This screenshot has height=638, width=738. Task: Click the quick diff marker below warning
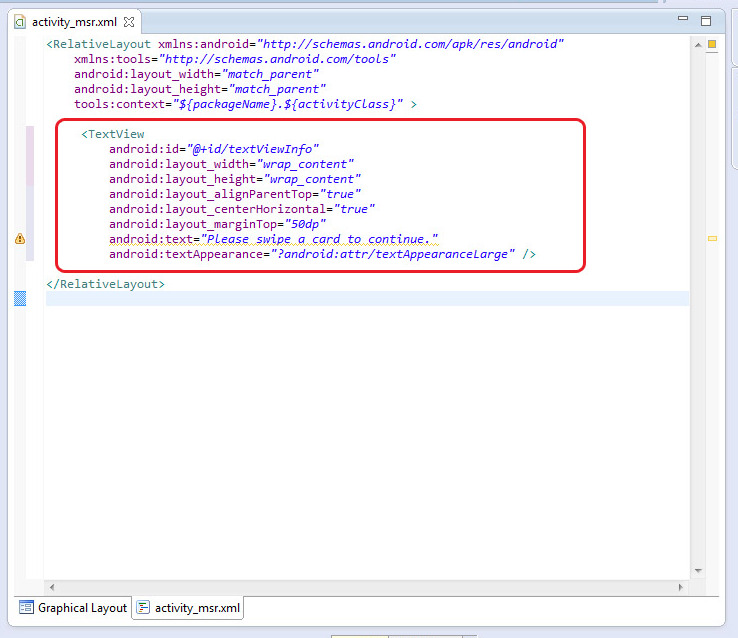[x=20, y=298]
